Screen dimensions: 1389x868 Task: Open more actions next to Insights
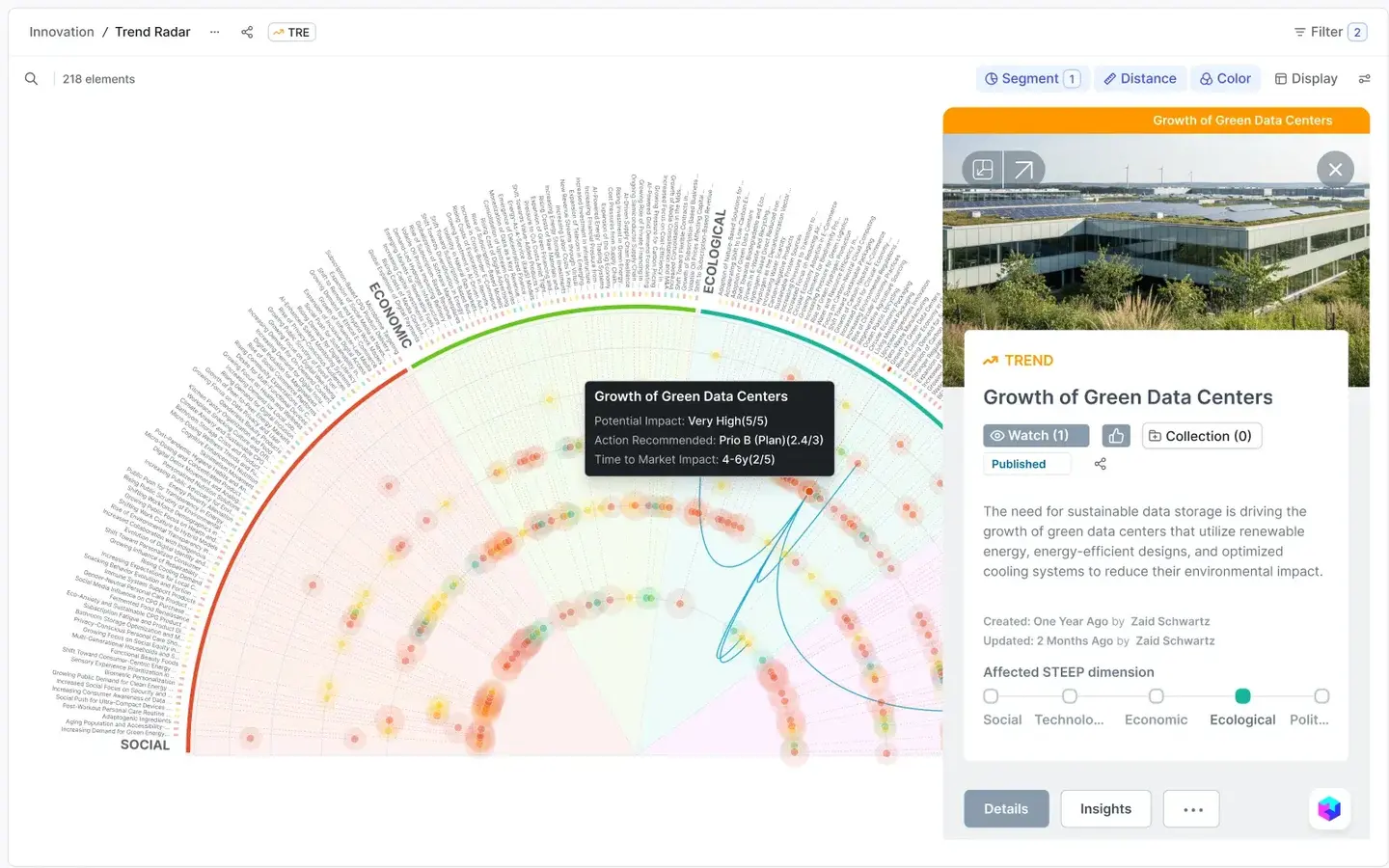pyautogui.click(x=1192, y=809)
